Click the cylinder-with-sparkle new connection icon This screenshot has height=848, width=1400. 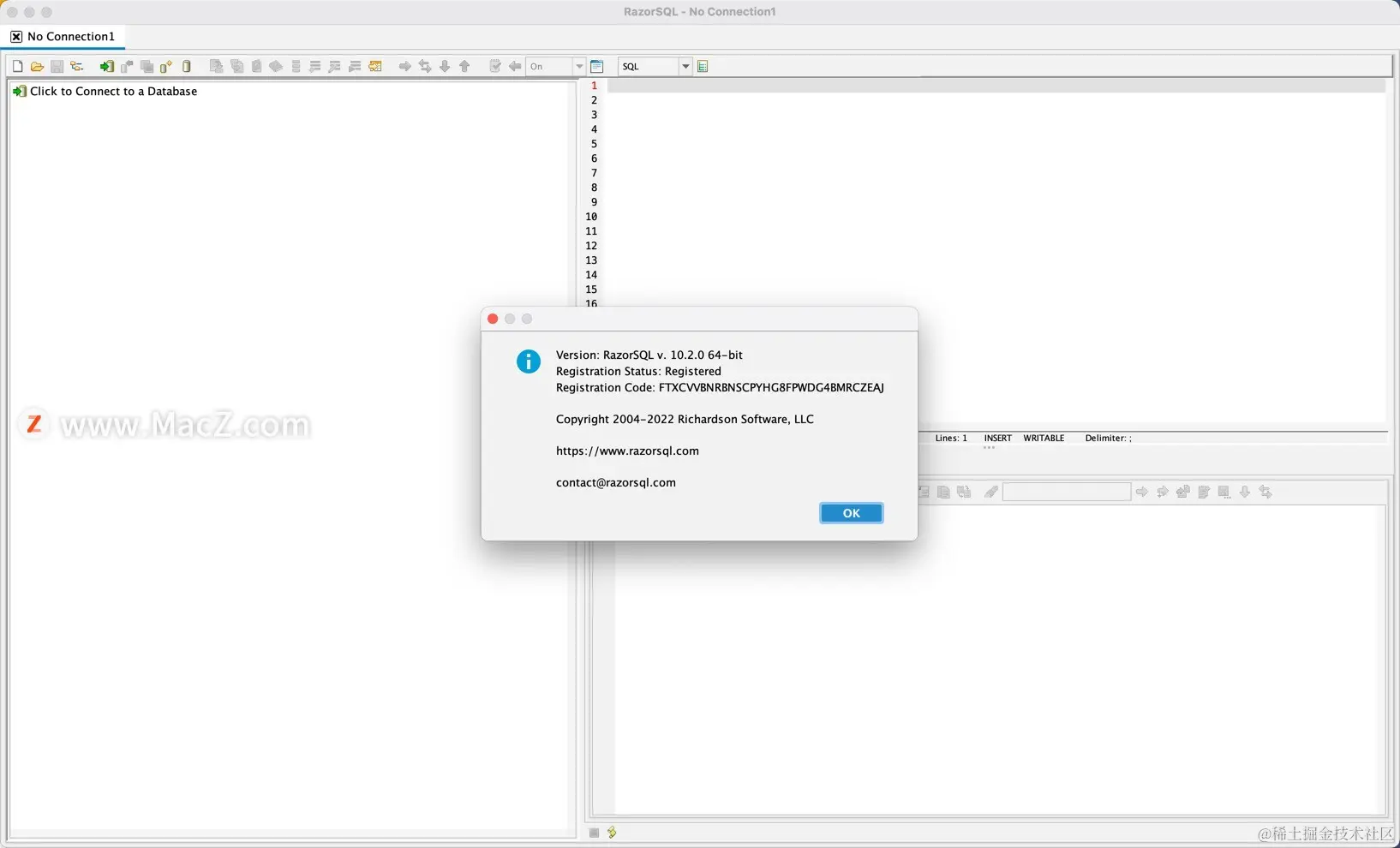click(x=166, y=66)
